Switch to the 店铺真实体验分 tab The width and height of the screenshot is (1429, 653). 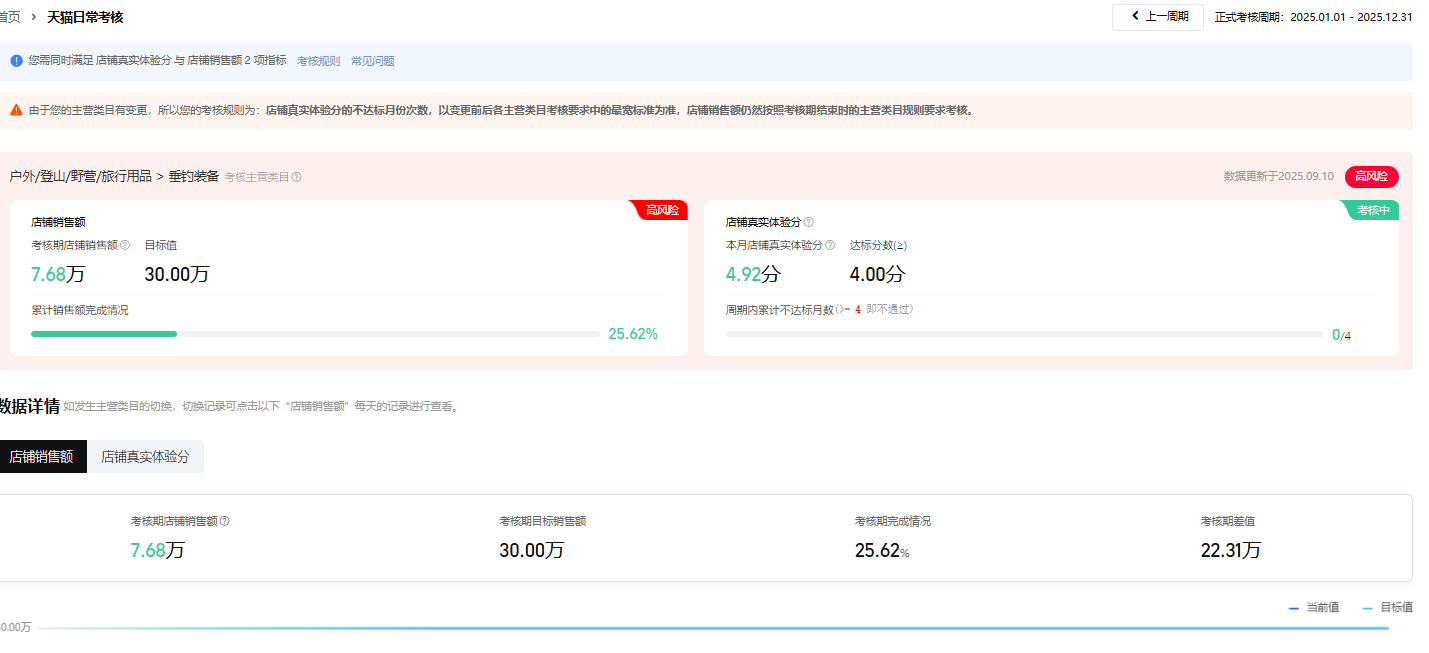[x=145, y=456]
